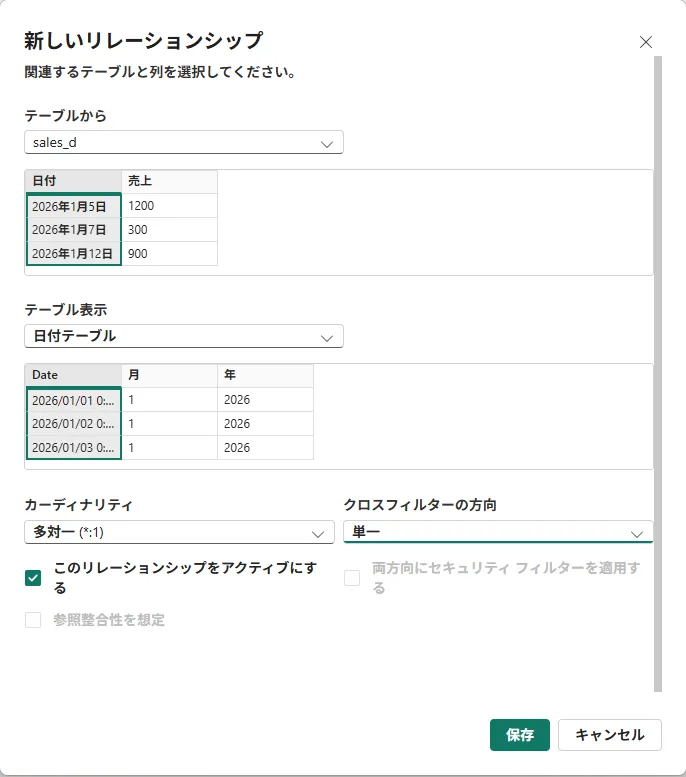Viewport: 686px width, 777px height.
Task: Select the 日付 column header in sales_d
Action: (x=73, y=181)
